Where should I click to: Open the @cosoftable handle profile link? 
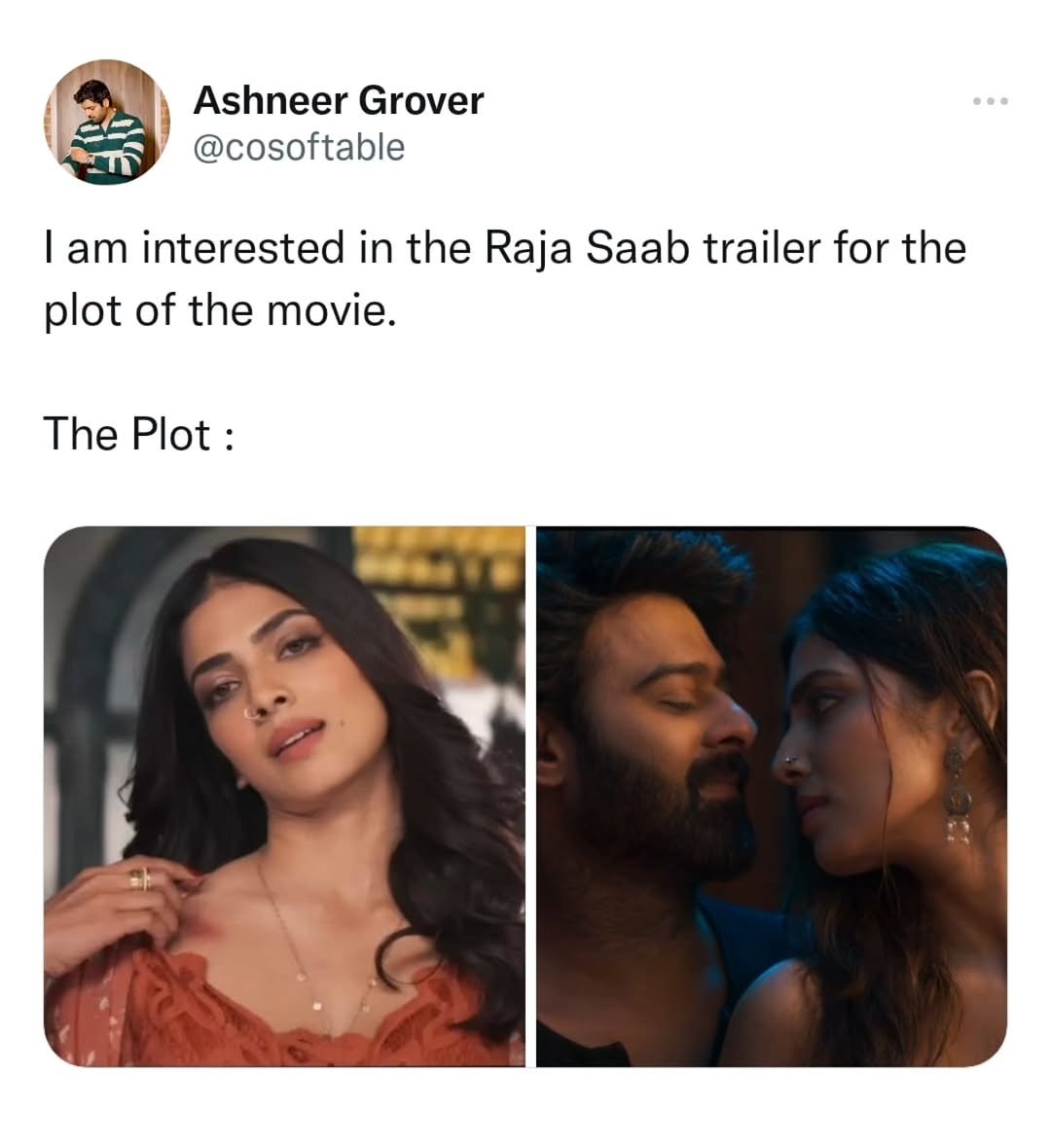[x=299, y=147]
